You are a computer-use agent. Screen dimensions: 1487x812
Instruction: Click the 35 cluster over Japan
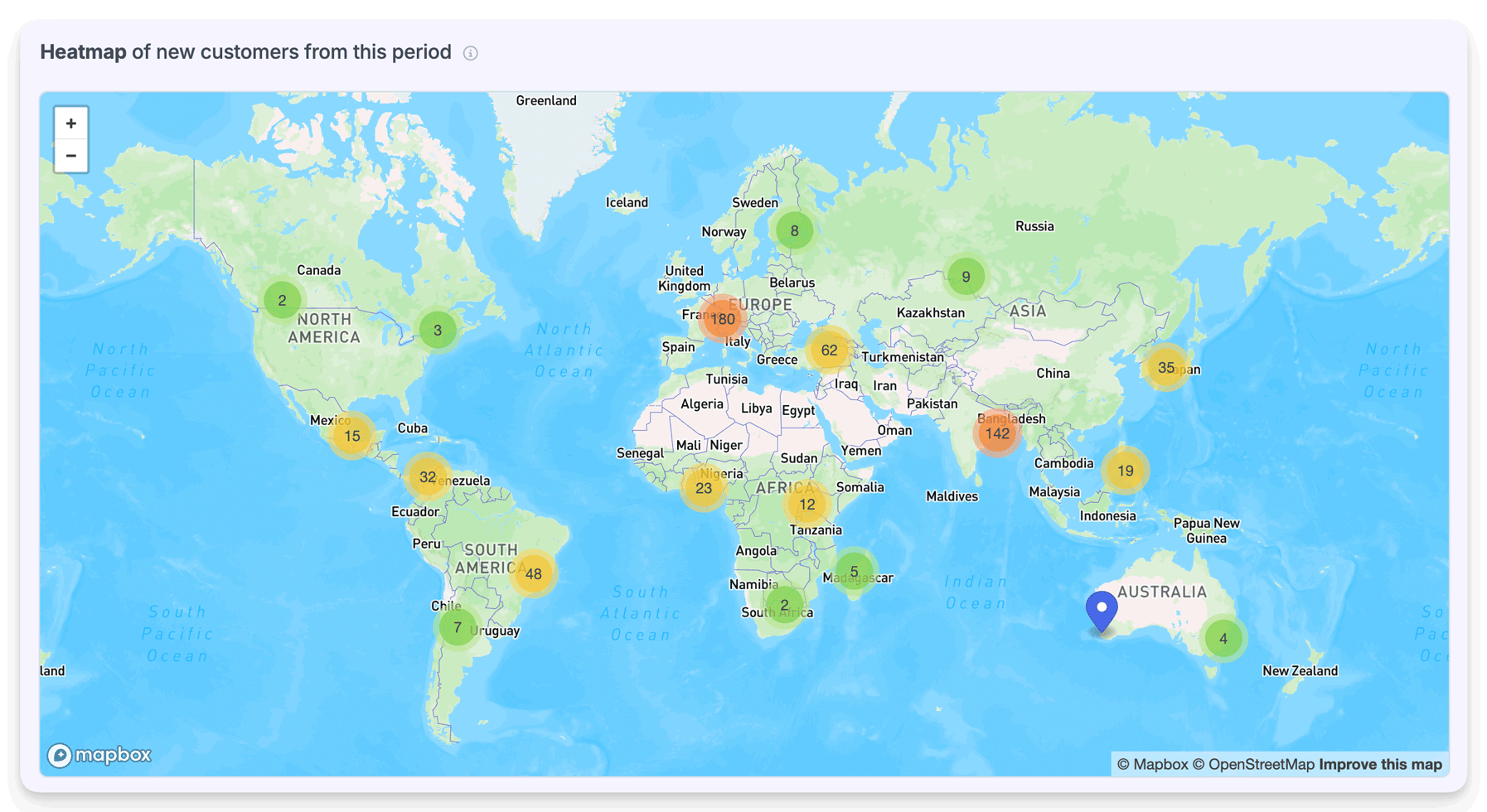click(x=1165, y=367)
